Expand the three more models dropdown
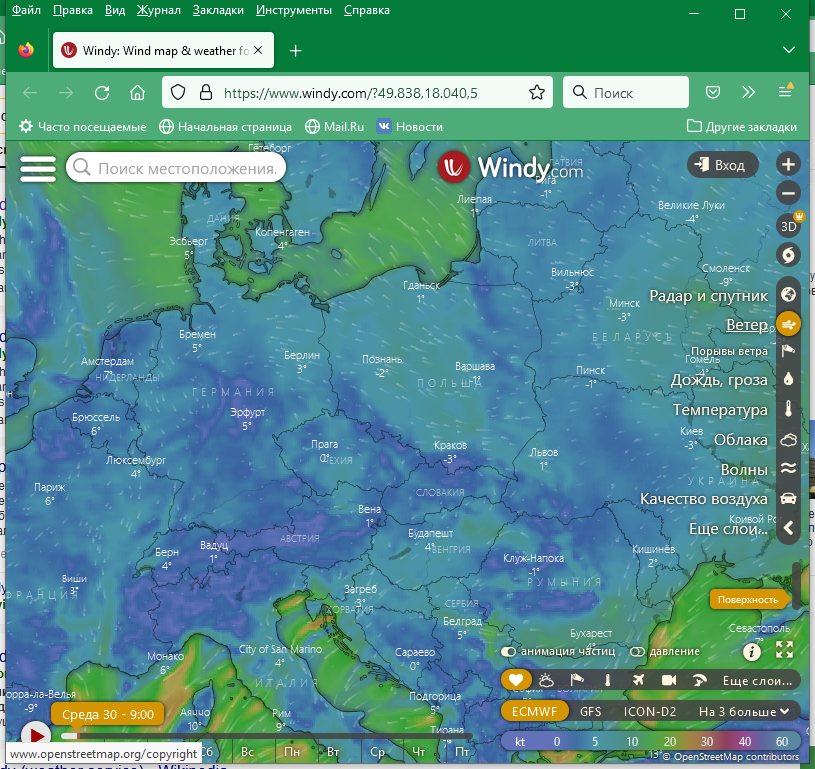Image resolution: width=815 pixels, height=769 pixels. pyautogui.click(x=744, y=711)
